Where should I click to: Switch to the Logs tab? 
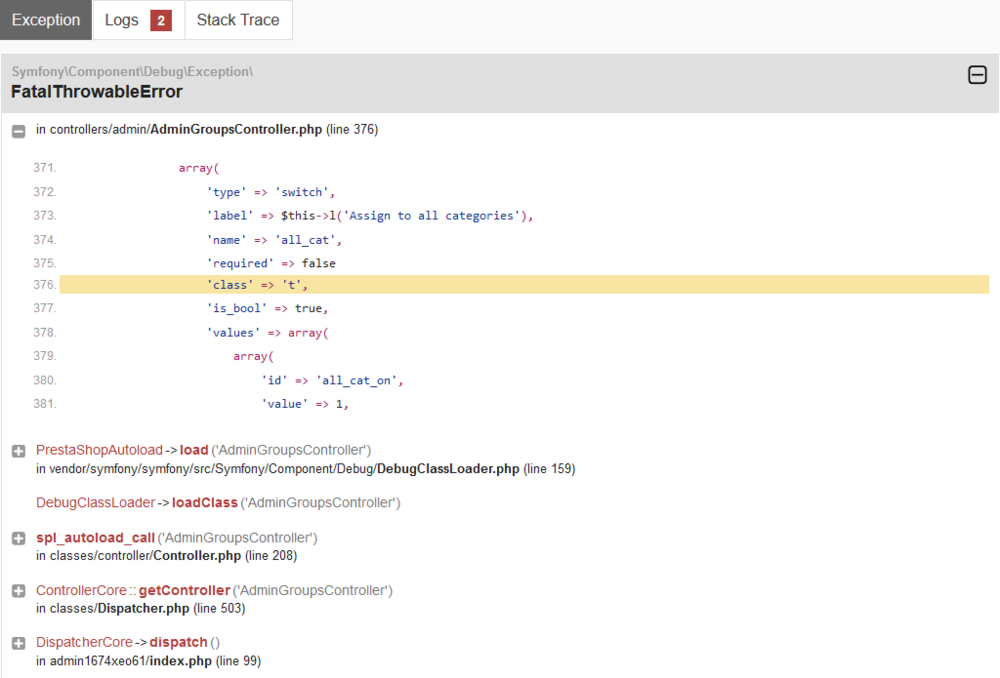pos(121,19)
